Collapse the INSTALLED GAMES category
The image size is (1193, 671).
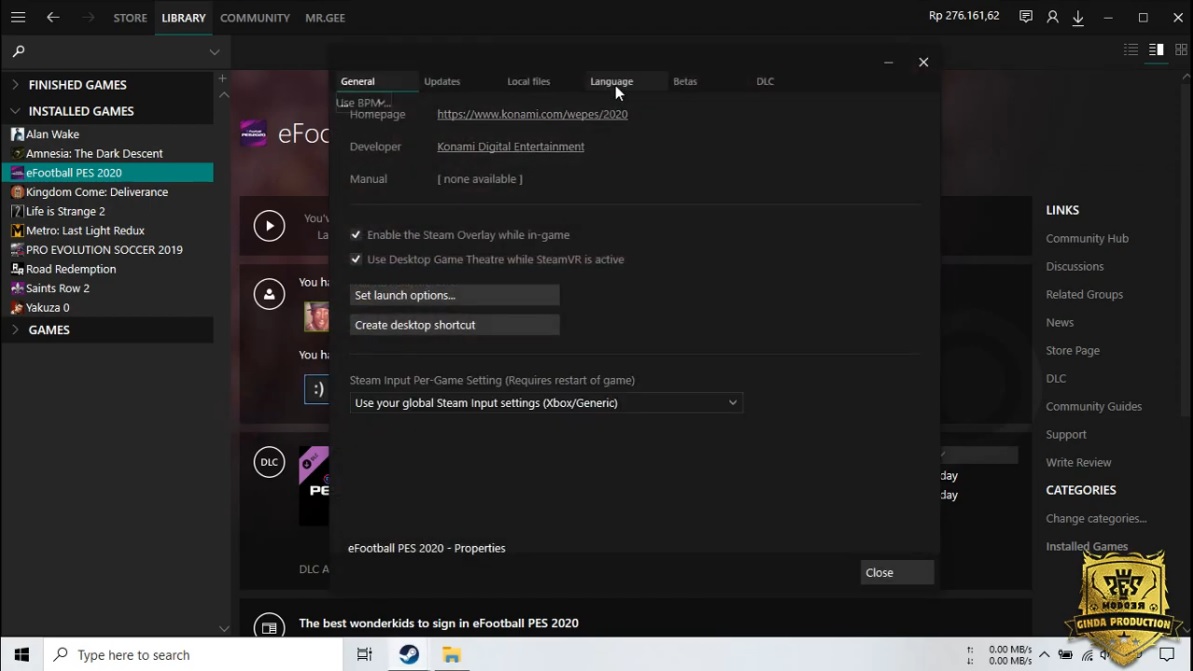15,111
